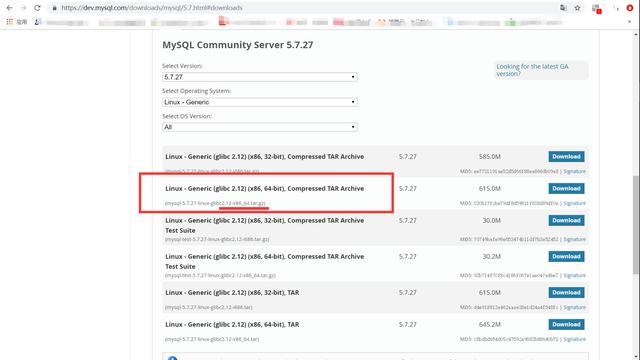Click the bookmarks bar overflow arrow

pyautogui.click(x=629, y=22)
